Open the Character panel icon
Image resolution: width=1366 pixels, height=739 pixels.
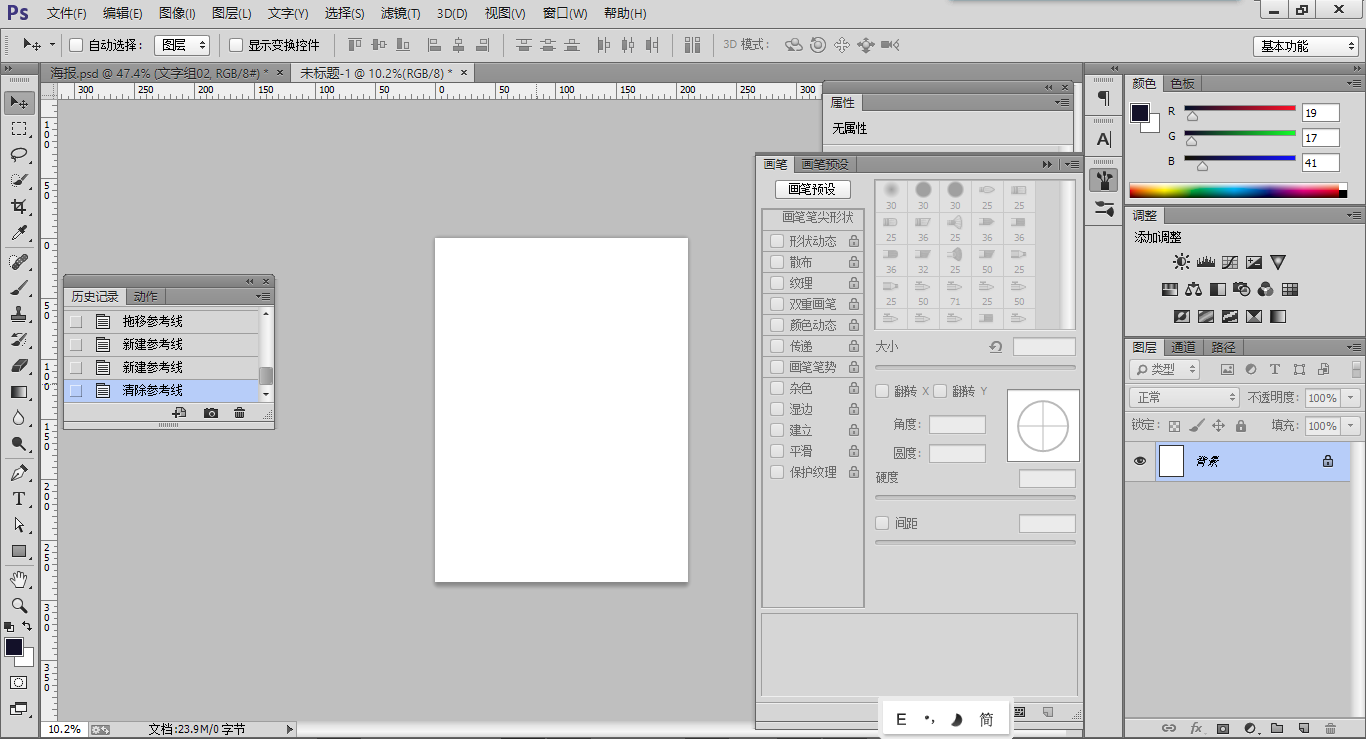[x=1104, y=139]
